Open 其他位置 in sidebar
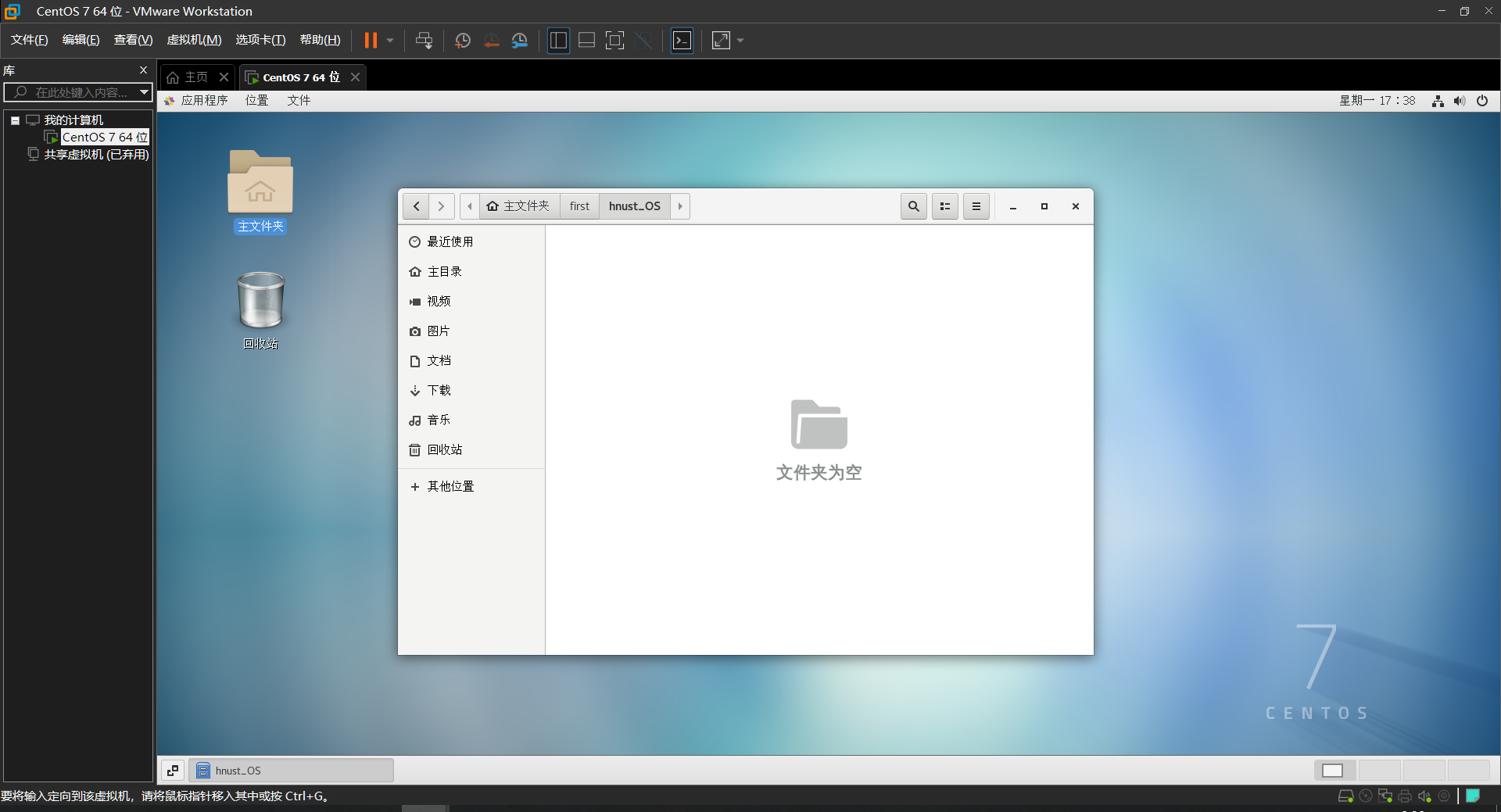 click(x=471, y=487)
